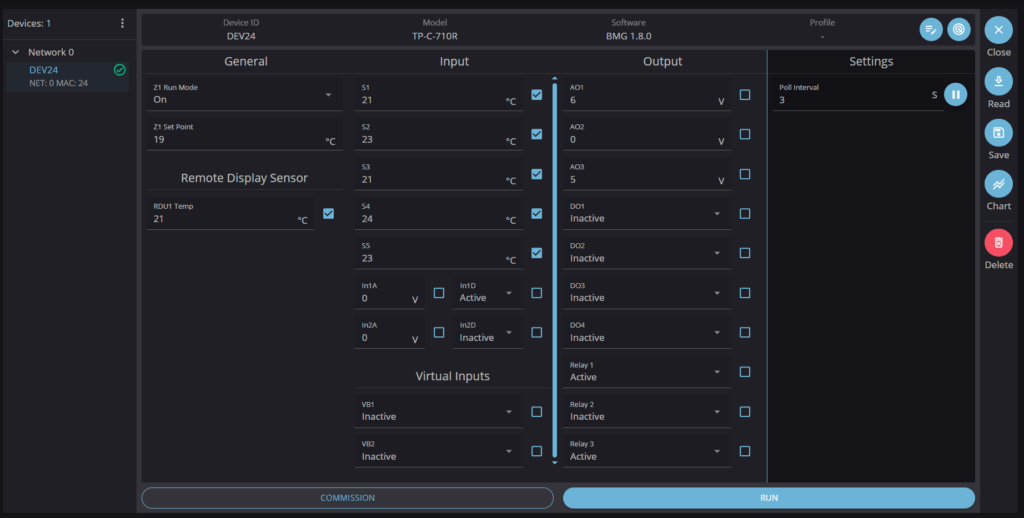Uncheck the S4 input checkbox

(x=536, y=214)
